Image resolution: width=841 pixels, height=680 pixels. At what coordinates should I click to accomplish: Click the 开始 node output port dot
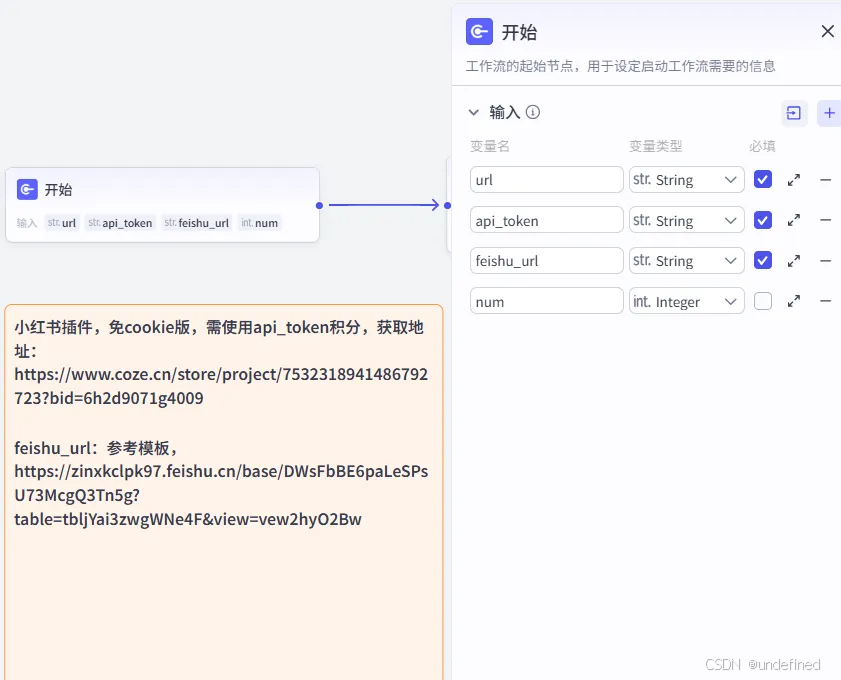click(320, 205)
